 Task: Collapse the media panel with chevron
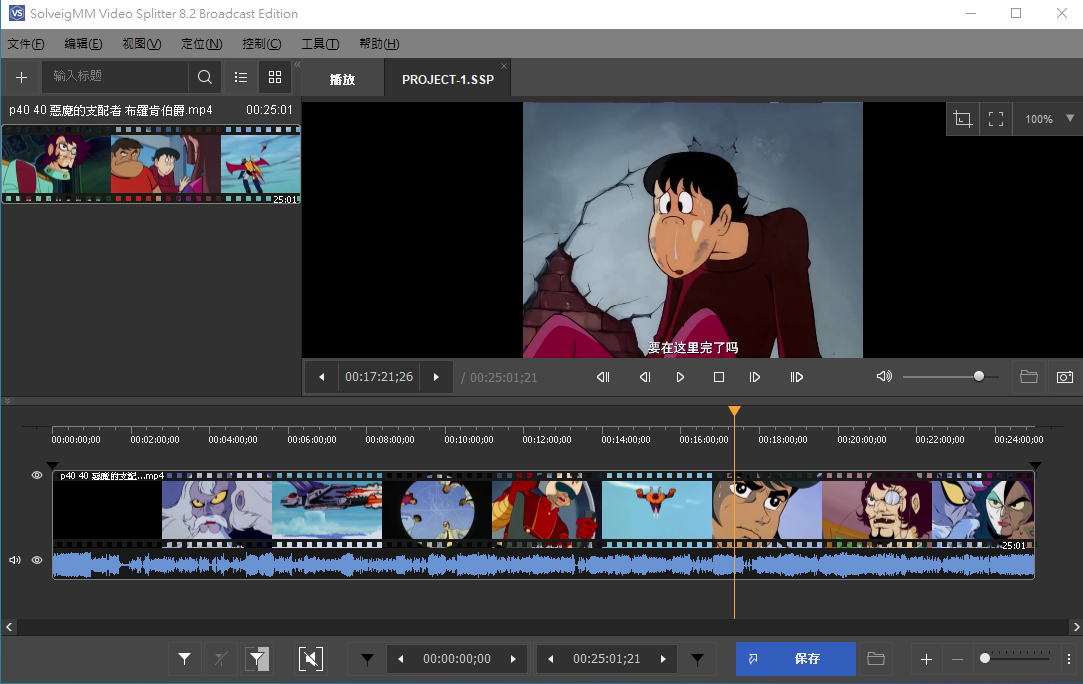pyautogui.click(x=296, y=65)
